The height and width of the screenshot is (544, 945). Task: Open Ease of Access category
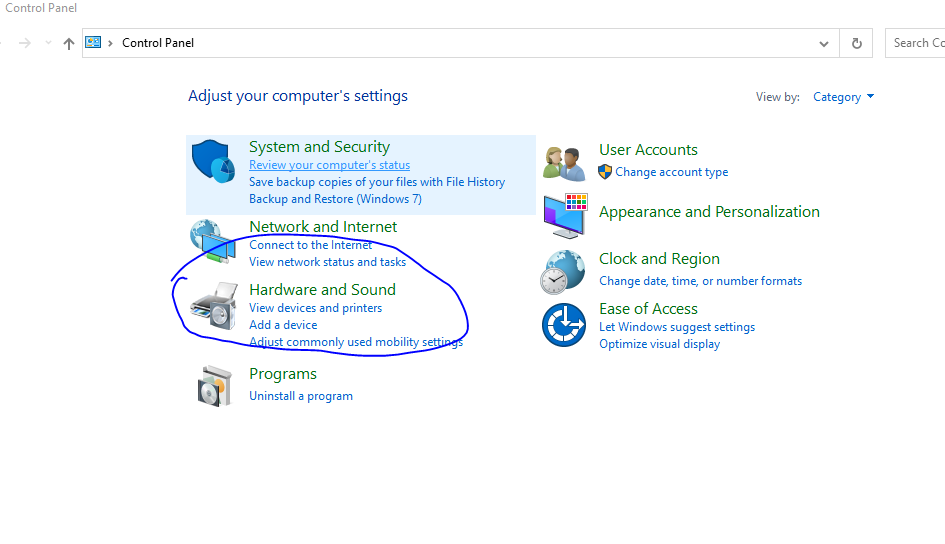(648, 308)
